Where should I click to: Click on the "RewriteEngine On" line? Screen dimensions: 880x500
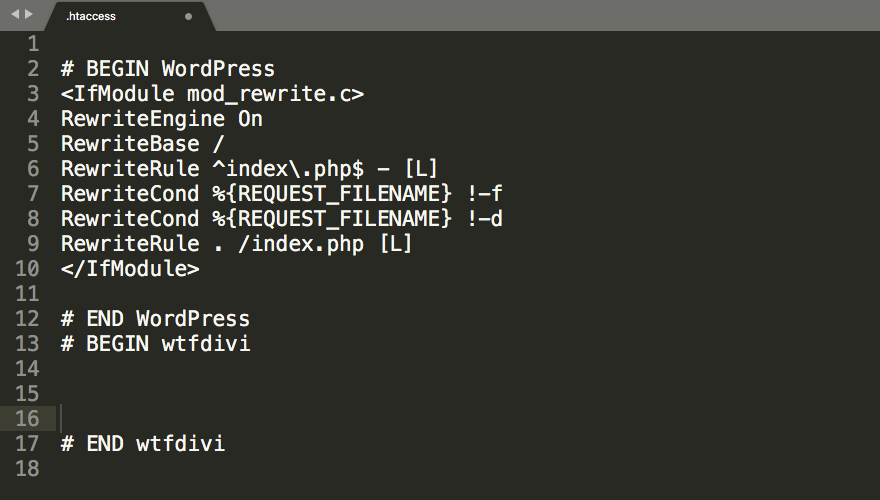pos(161,119)
